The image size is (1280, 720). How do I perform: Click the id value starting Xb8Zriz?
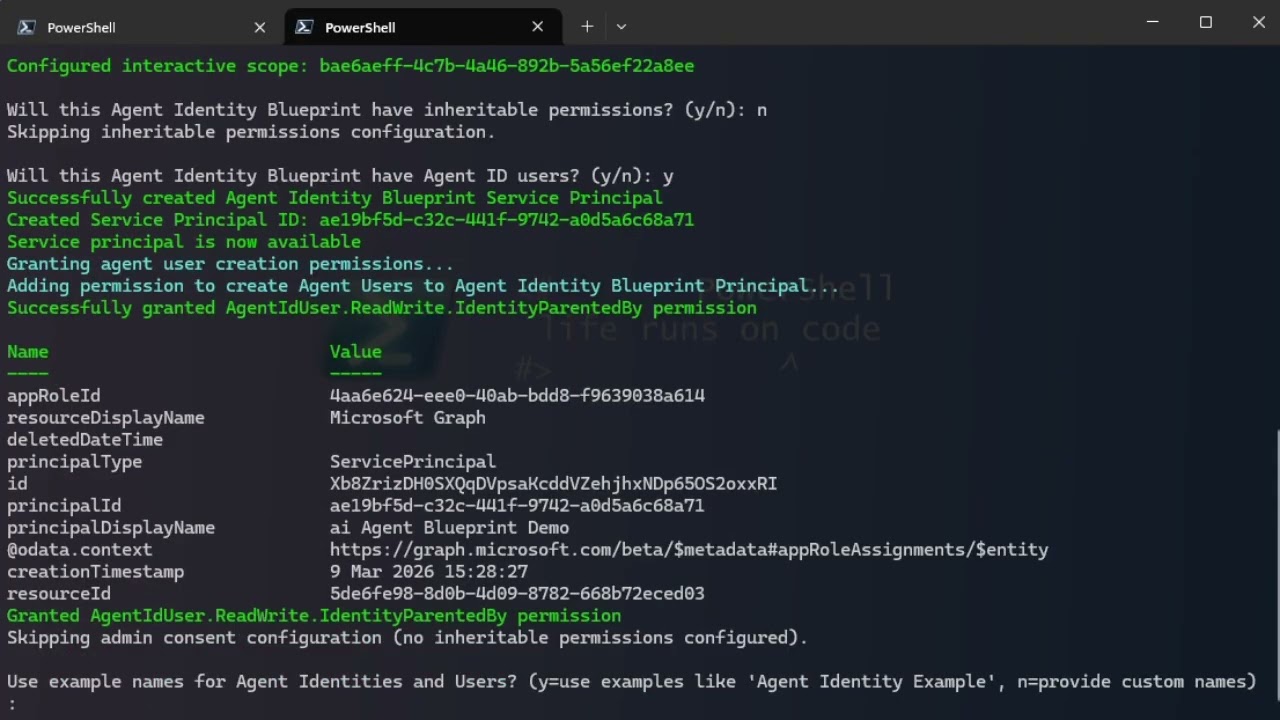click(x=553, y=484)
